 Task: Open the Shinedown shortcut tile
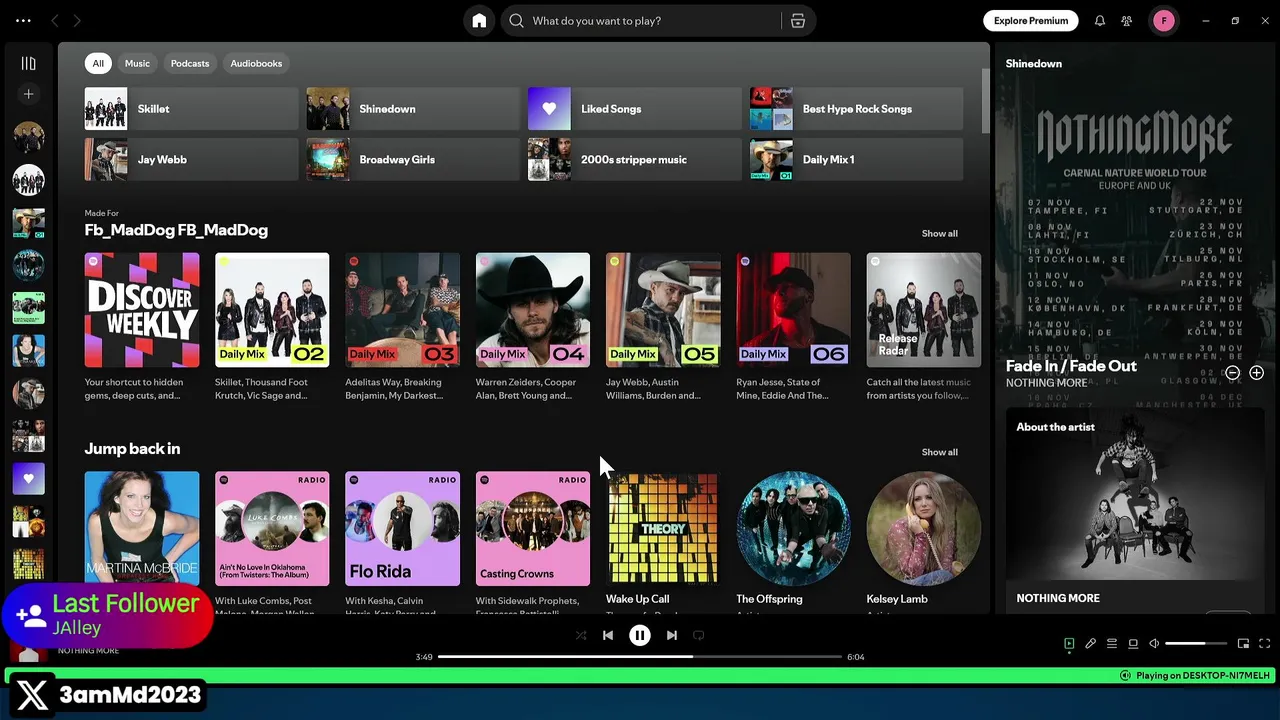pos(413,109)
